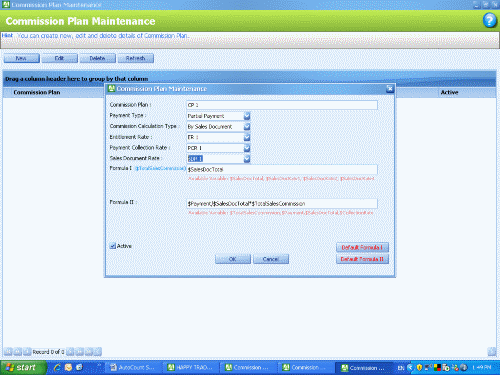Click the blue $TotalSalesCommission label
This screenshot has width=500, height=375.
click(161, 168)
